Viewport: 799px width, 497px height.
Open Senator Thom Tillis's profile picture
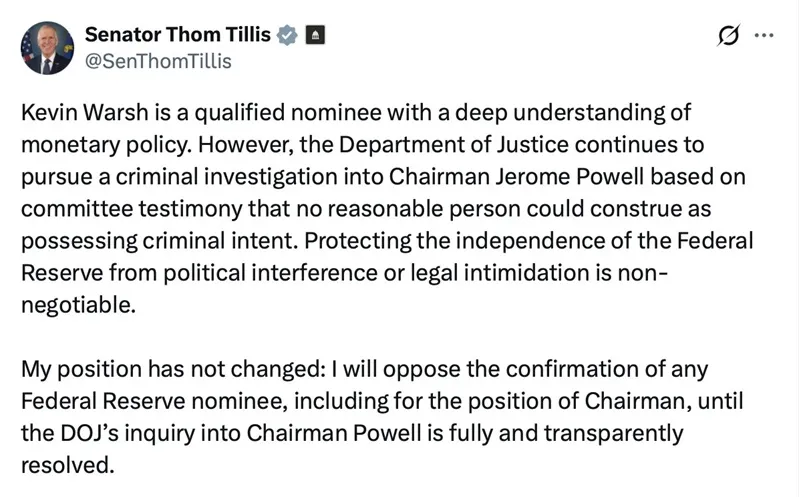(x=47, y=48)
